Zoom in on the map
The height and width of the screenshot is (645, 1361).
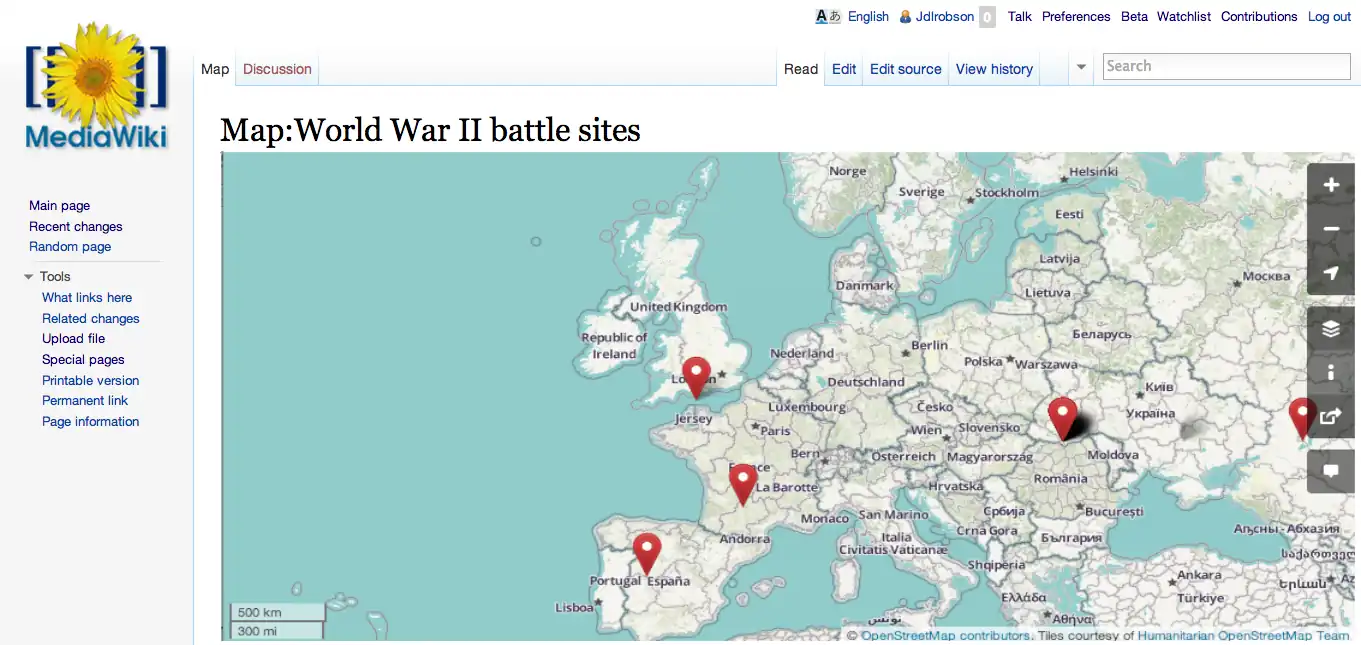pos(1330,185)
